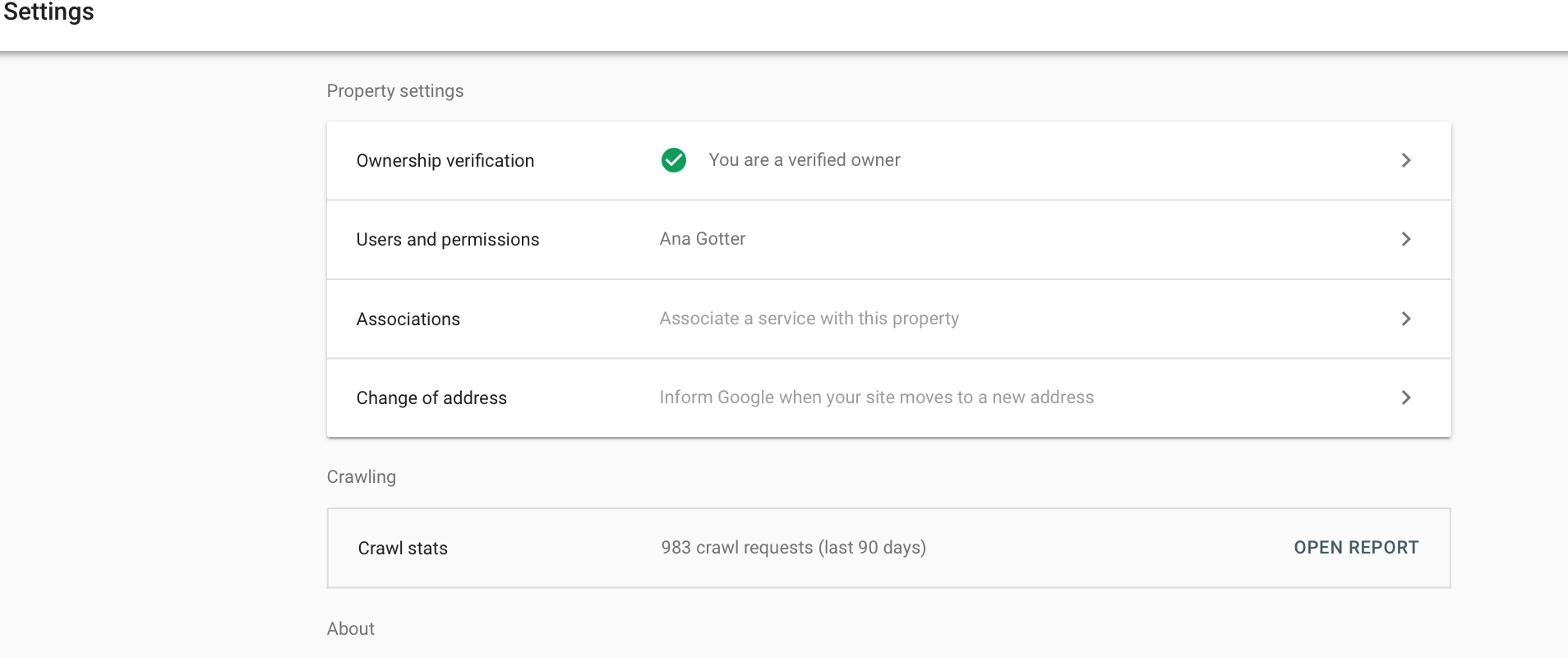Image resolution: width=1568 pixels, height=657 pixels.
Task: Click the Crawling section heading
Action: click(x=361, y=477)
